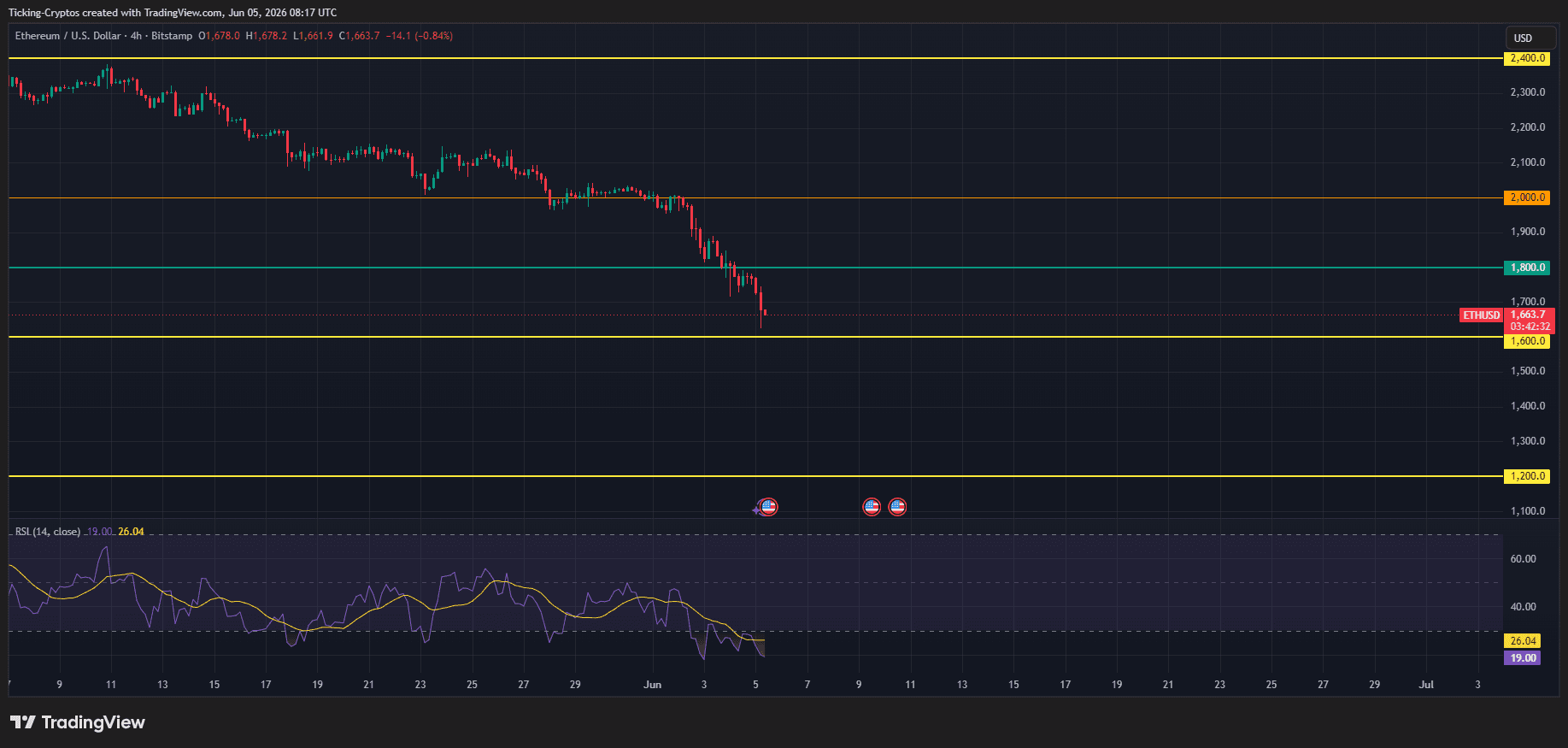This screenshot has height=748, width=1568.
Task: Click the 60.00 level on RSI scale
Action: [1523, 559]
